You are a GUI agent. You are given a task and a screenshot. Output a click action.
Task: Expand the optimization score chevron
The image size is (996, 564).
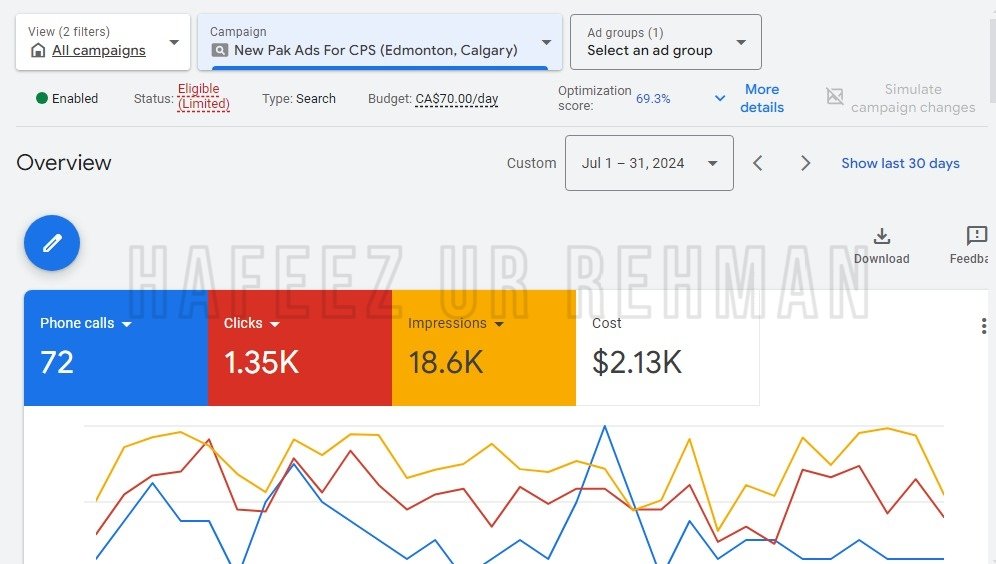point(720,98)
